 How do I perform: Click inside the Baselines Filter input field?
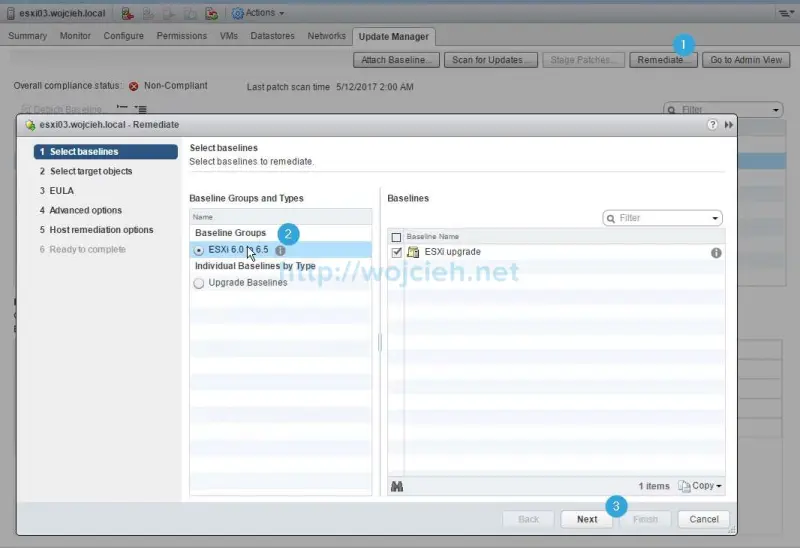pos(662,218)
